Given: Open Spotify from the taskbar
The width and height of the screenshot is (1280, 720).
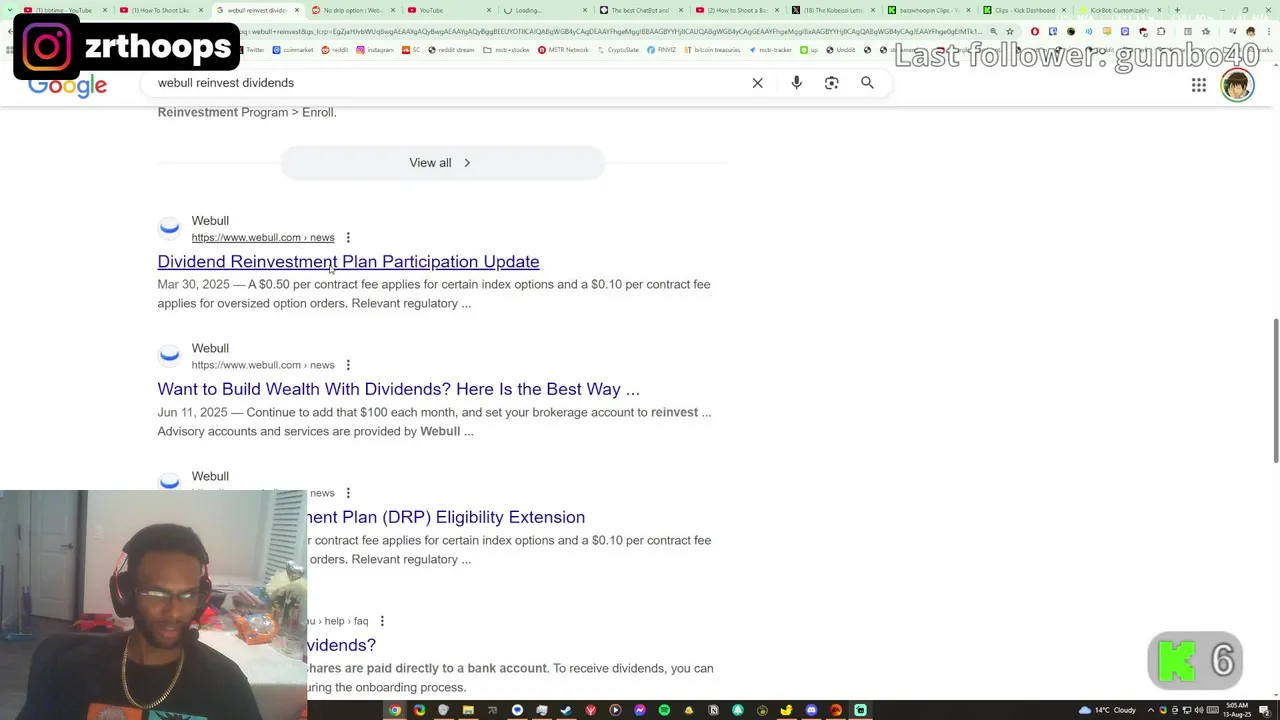Looking at the screenshot, I should [x=664, y=710].
